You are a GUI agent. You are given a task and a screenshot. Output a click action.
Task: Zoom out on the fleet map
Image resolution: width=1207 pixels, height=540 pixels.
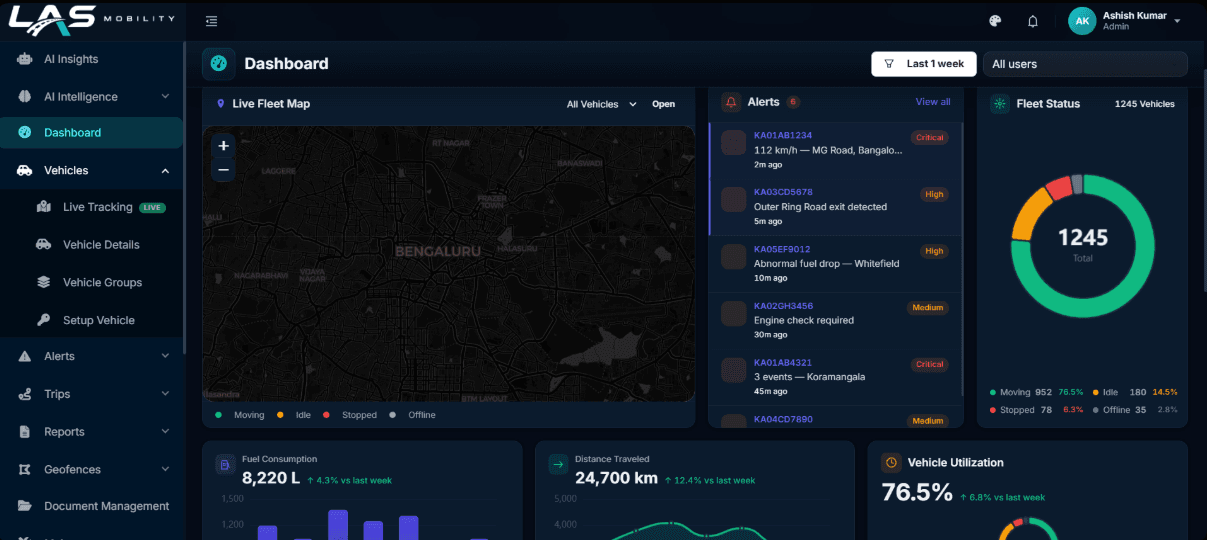tap(223, 170)
